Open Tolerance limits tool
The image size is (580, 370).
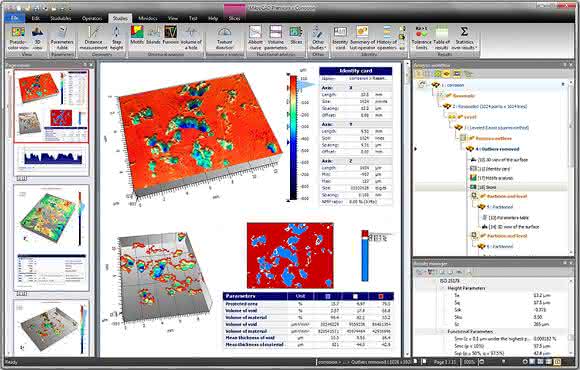click(x=421, y=38)
